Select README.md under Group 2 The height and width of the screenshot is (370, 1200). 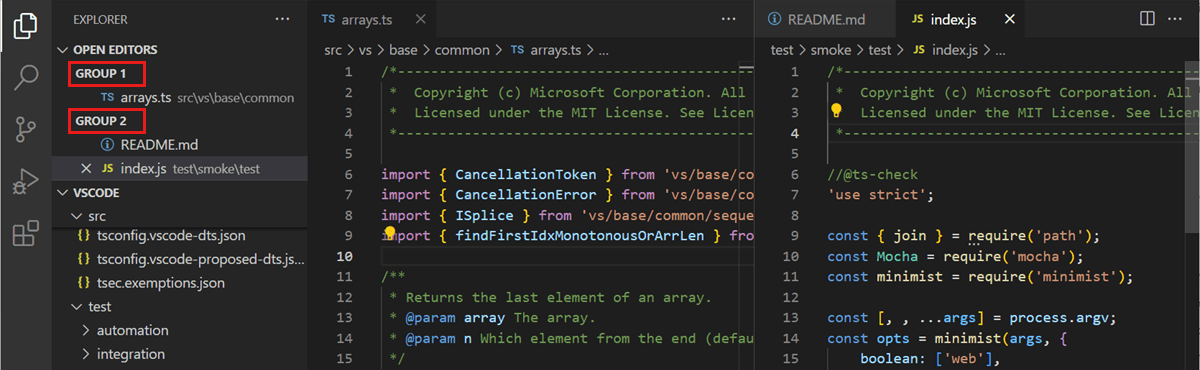point(180,145)
